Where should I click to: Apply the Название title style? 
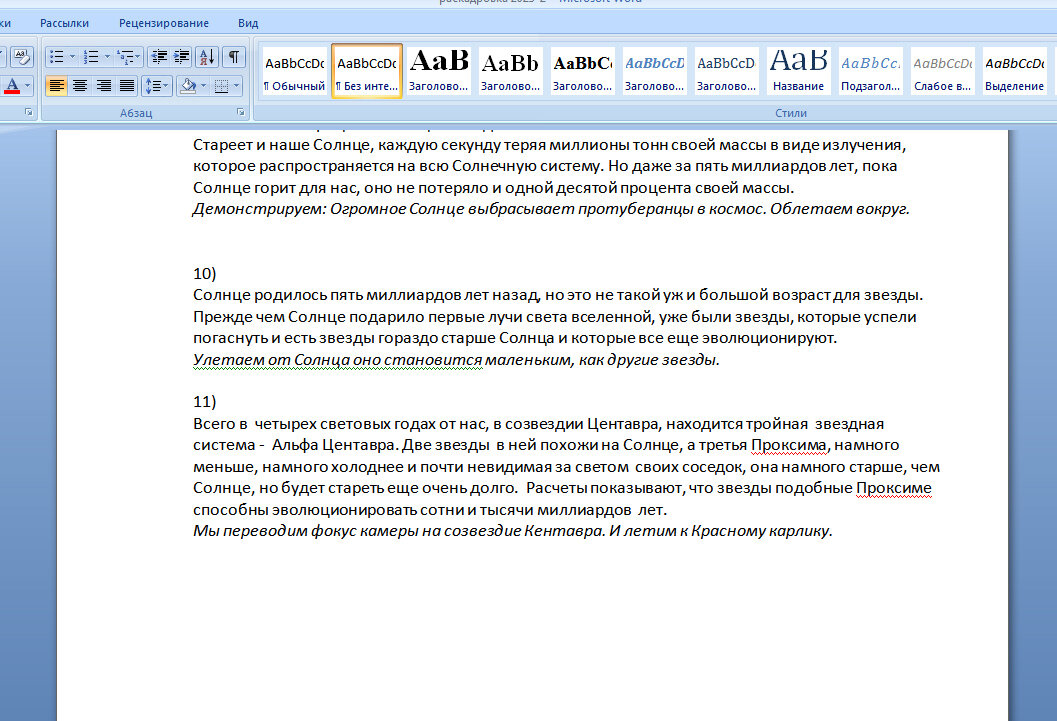tap(799, 70)
